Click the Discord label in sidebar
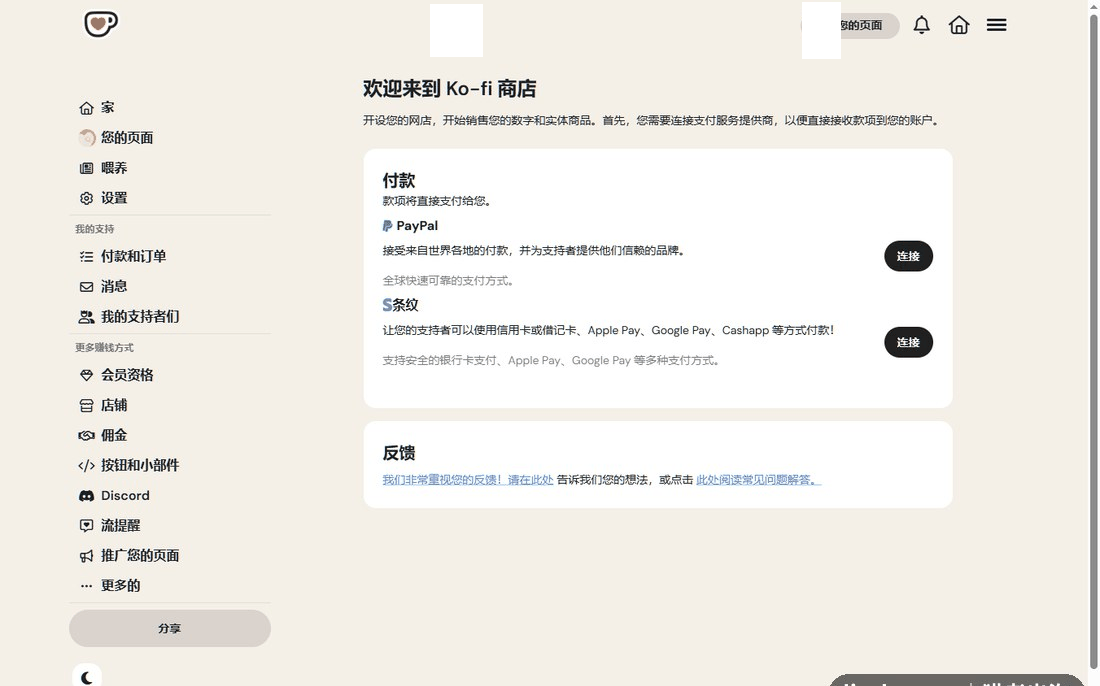This screenshot has width=1100, height=686. (125, 496)
